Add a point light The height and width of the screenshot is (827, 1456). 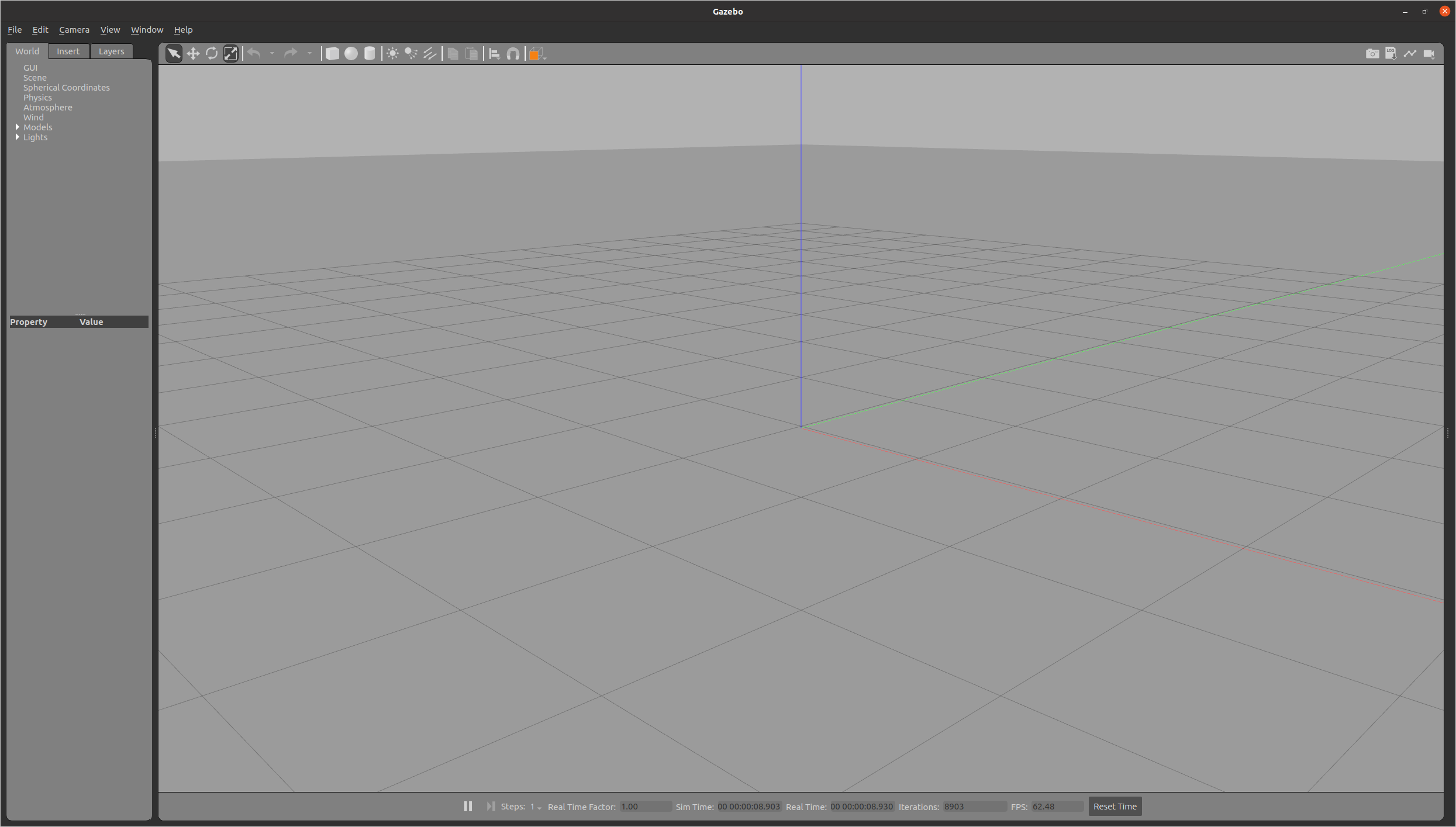coord(392,54)
